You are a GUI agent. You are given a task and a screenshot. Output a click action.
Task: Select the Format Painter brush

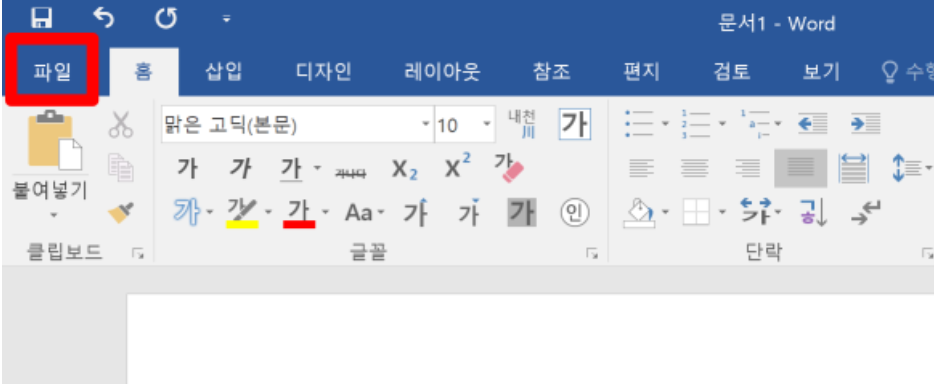click(x=121, y=212)
